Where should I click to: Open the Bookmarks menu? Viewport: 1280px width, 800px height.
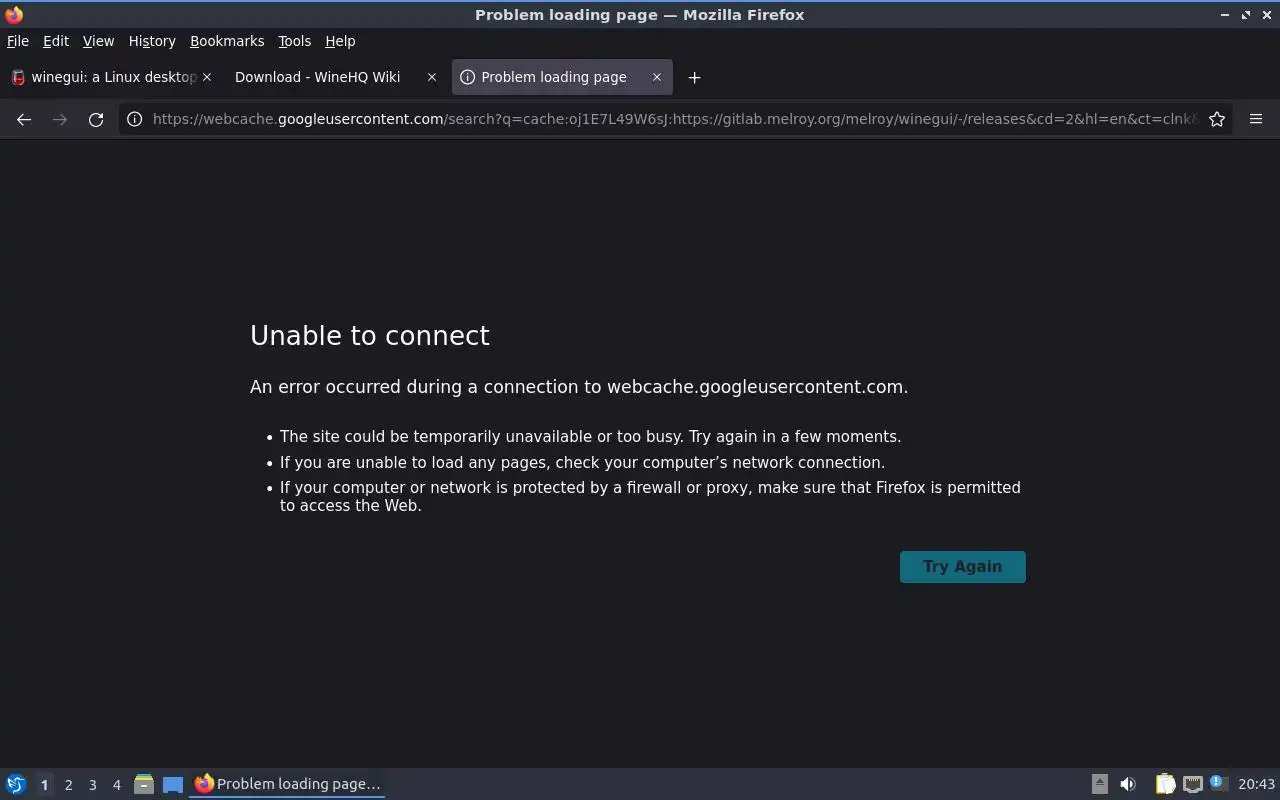(x=227, y=41)
